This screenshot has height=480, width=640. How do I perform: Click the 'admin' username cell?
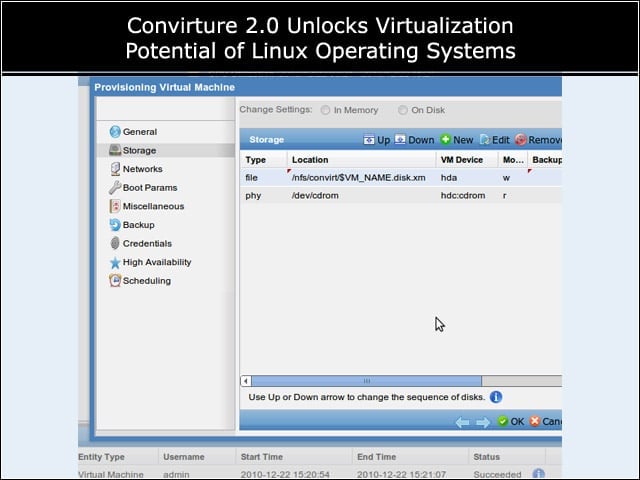tap(176, 475)
